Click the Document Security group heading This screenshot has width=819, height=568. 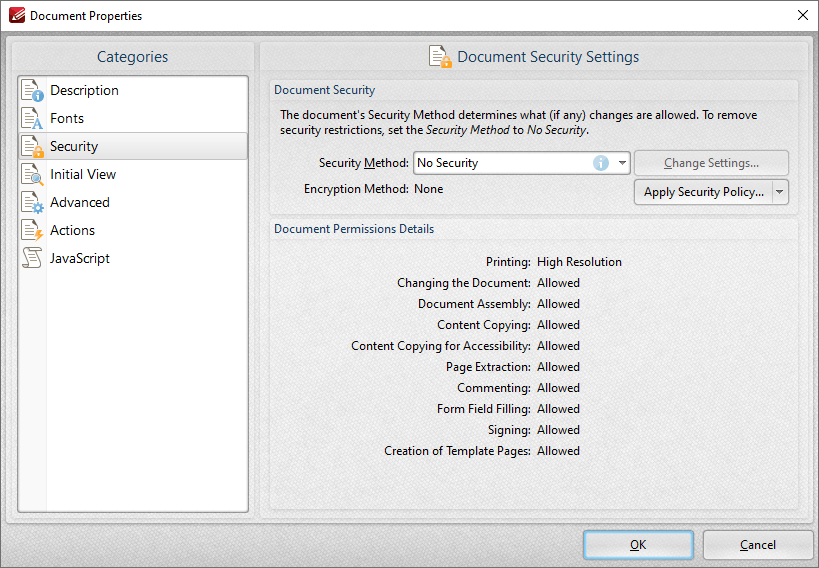click(x=325, y=90)
